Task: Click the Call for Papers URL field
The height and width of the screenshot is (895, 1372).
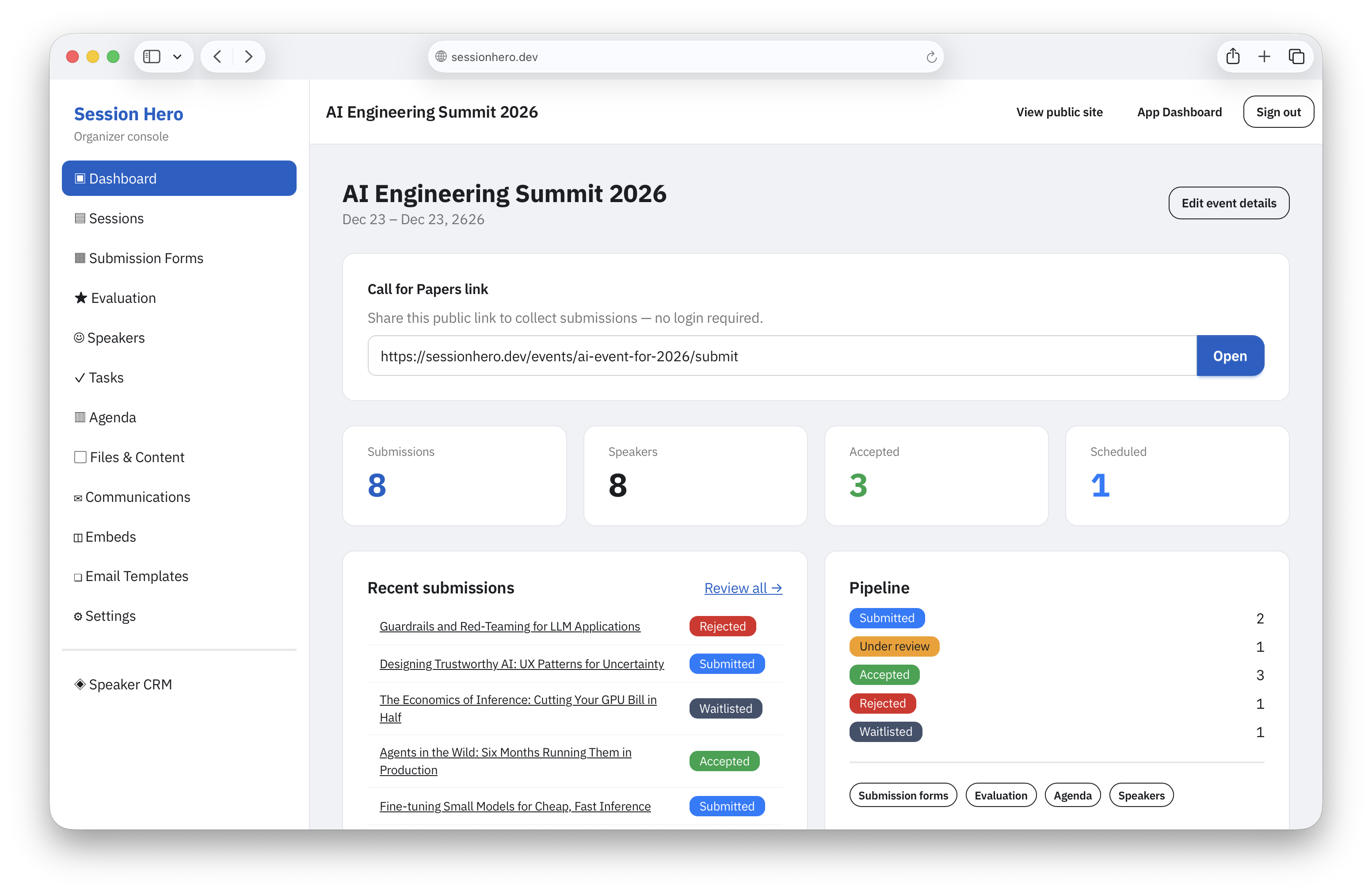Action: coord(781,356)
